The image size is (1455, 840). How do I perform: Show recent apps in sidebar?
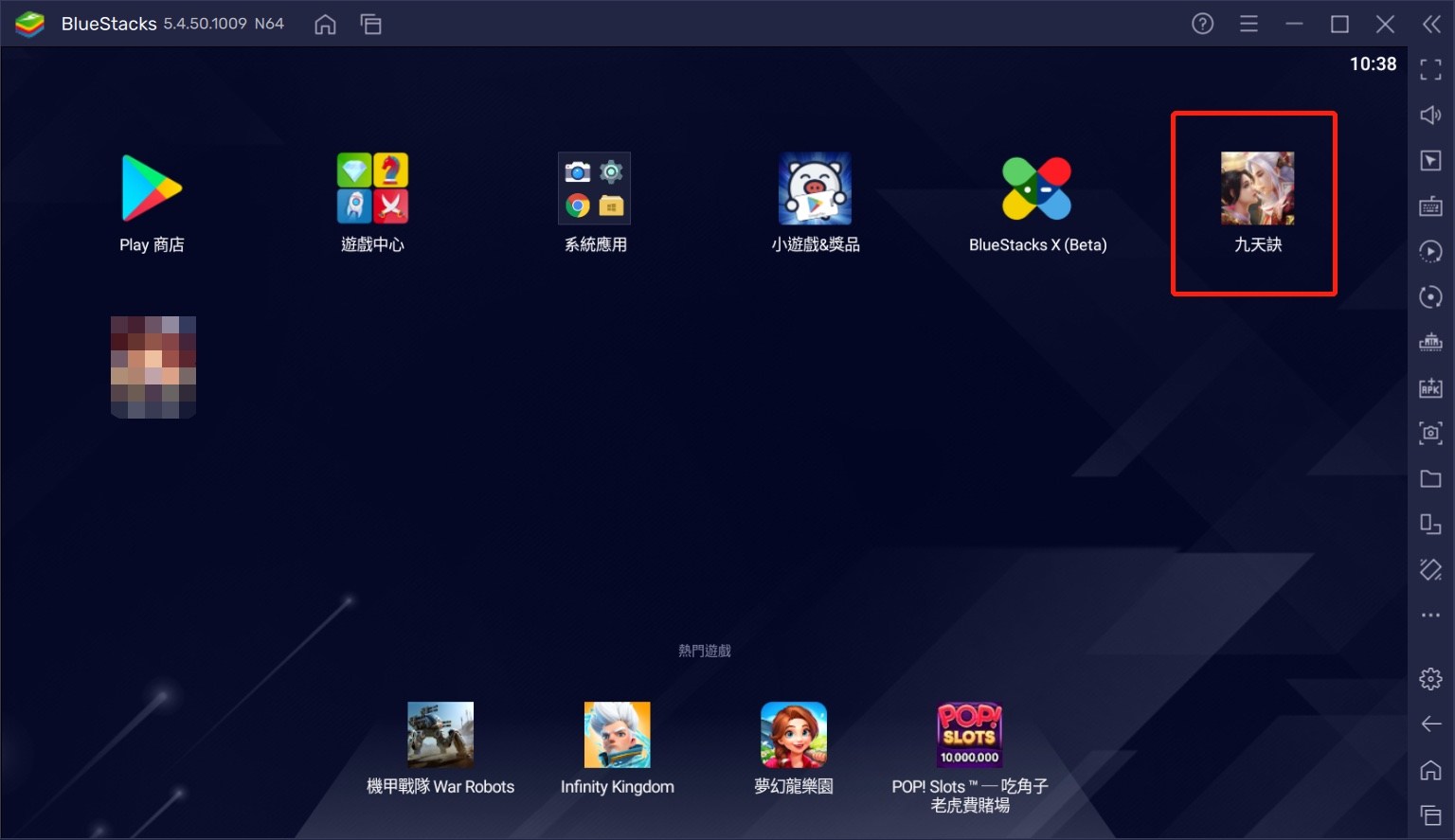click(1430, 814)
